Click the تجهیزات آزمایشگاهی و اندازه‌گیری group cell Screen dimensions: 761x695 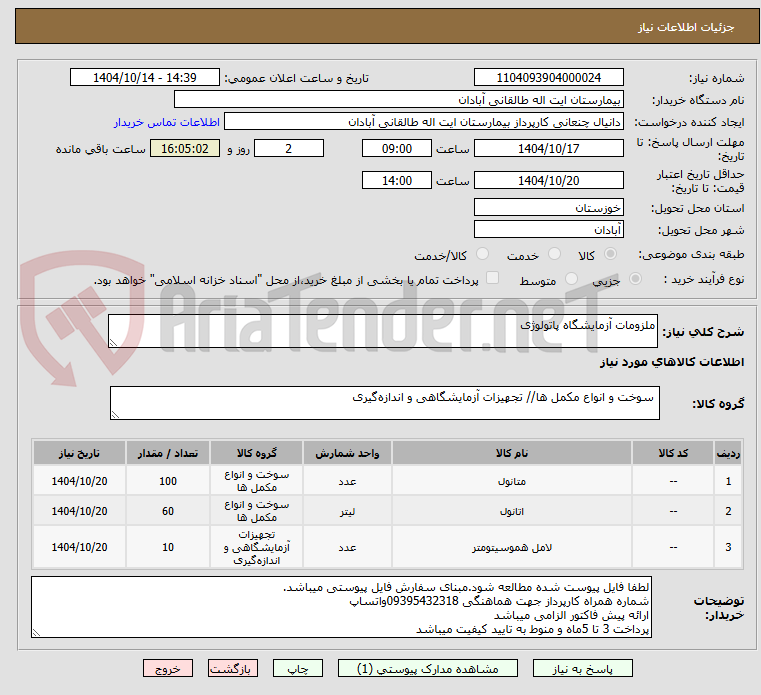(256, 547)
